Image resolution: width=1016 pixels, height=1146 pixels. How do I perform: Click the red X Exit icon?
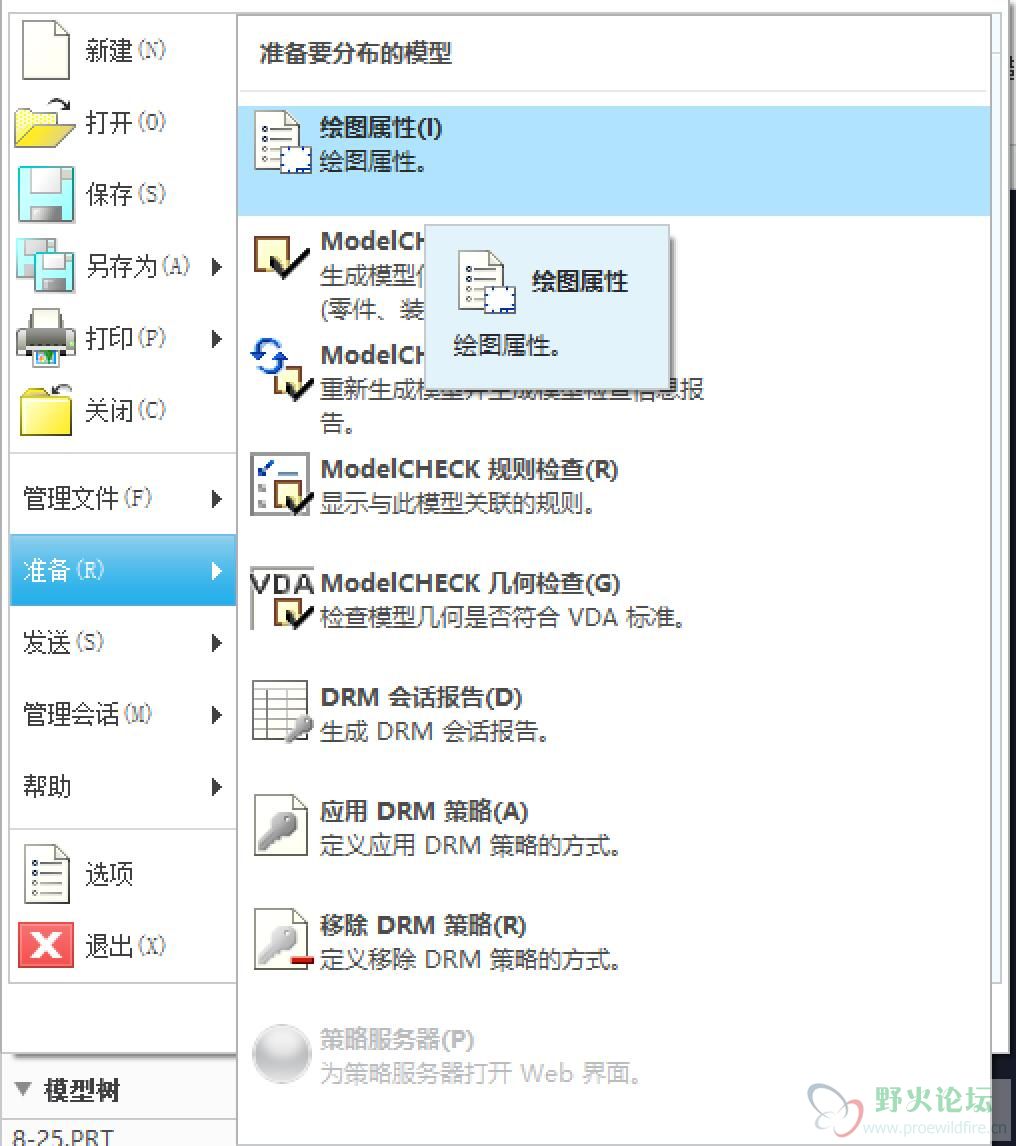click(x=45, y=945)
